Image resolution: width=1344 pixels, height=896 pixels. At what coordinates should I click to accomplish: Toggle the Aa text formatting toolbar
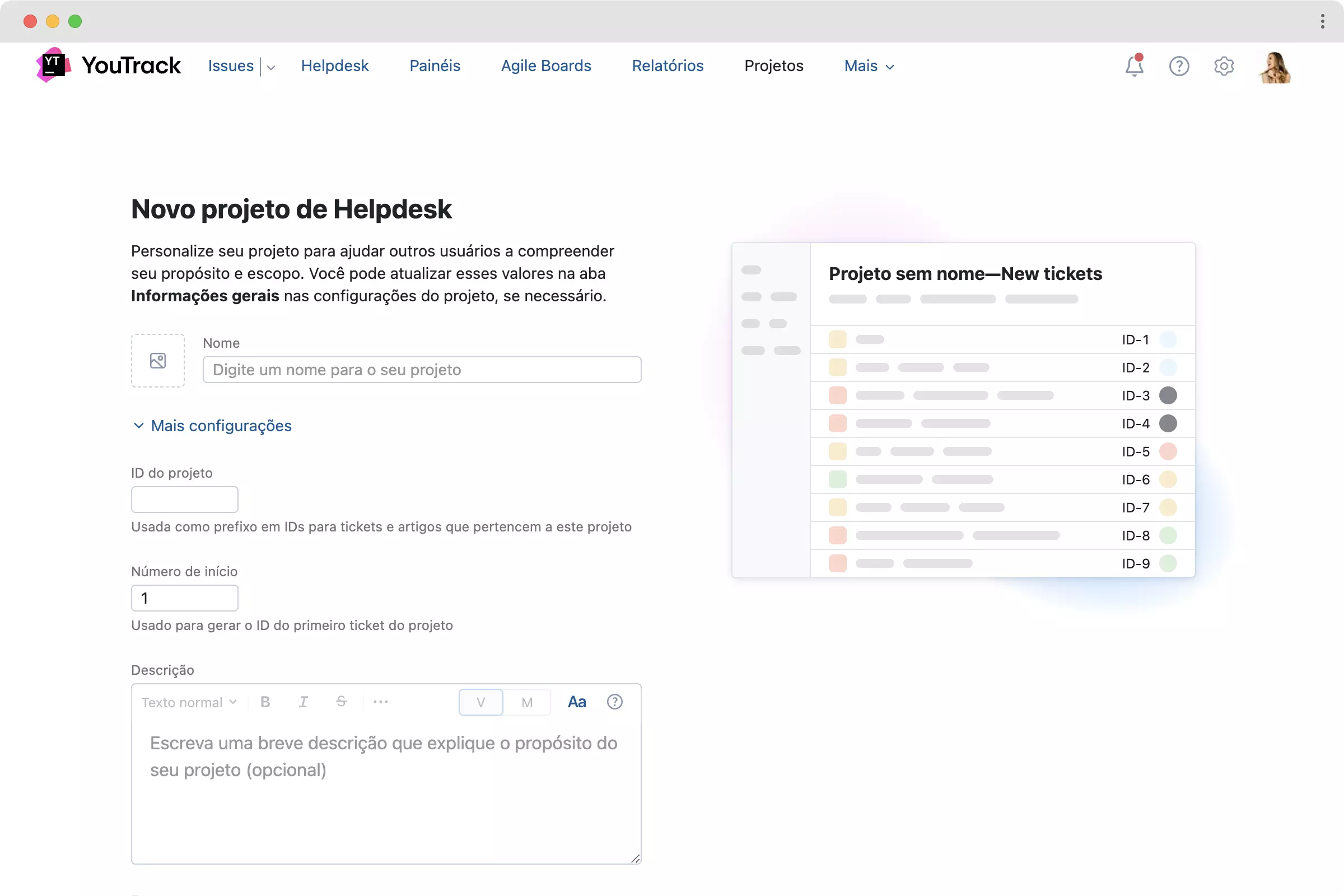pos(577,702)
